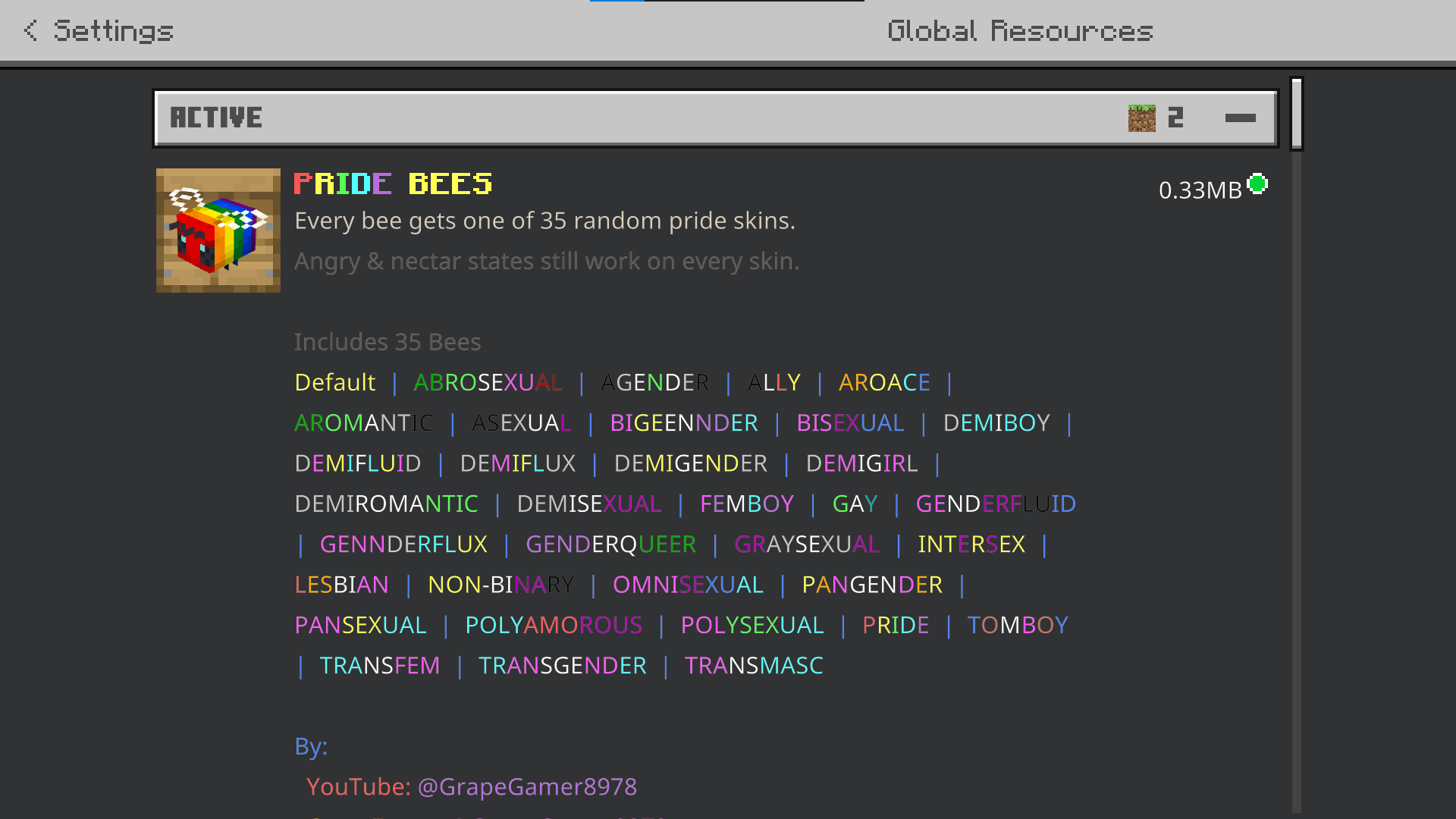This screenshot has height=819, width=1456.
Task: Click the By: credit label
Action: (x=311, y=747)
